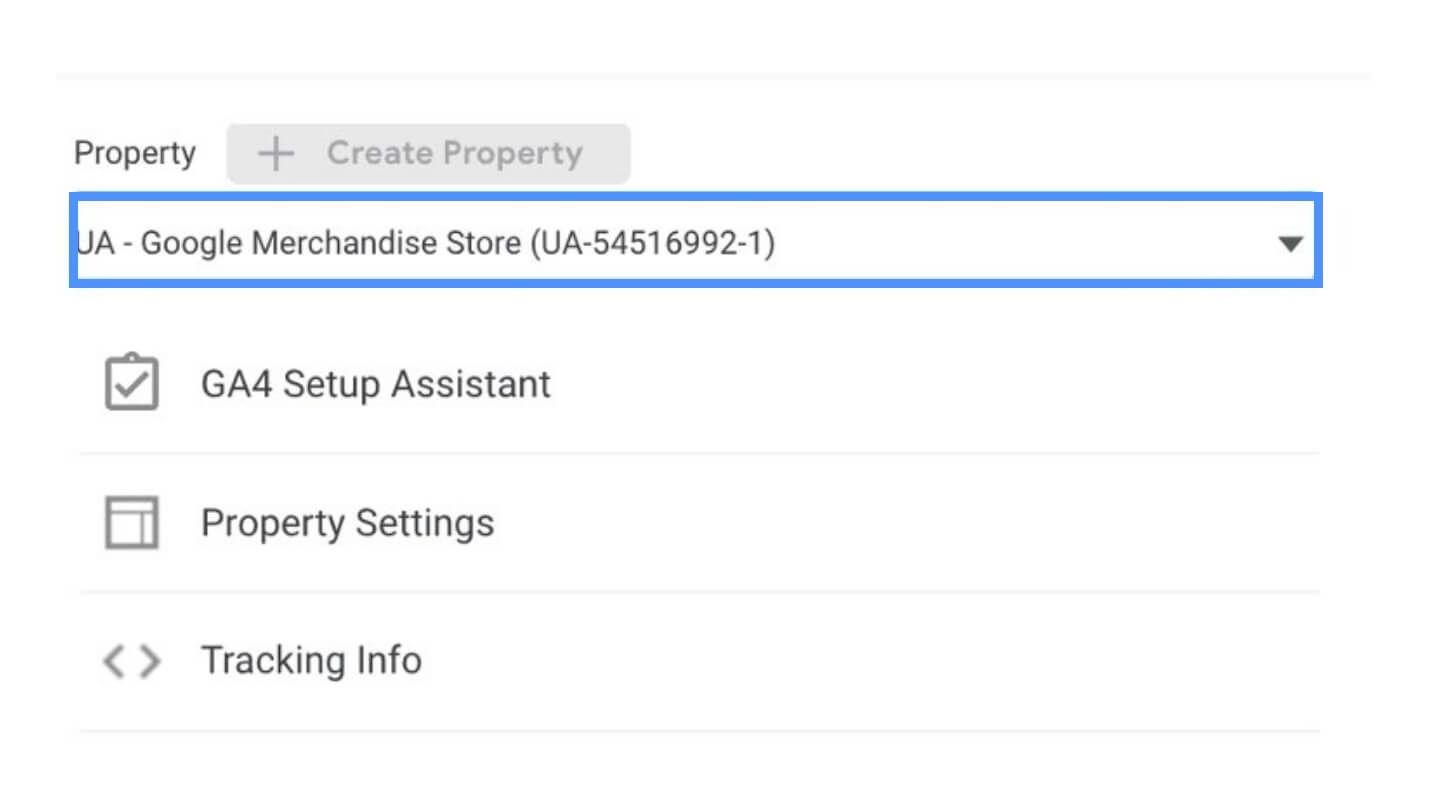1446x789 pixels.
Task: Click the GA4 Setup Assistant clipboard-check icon
Action: point(131,383)
